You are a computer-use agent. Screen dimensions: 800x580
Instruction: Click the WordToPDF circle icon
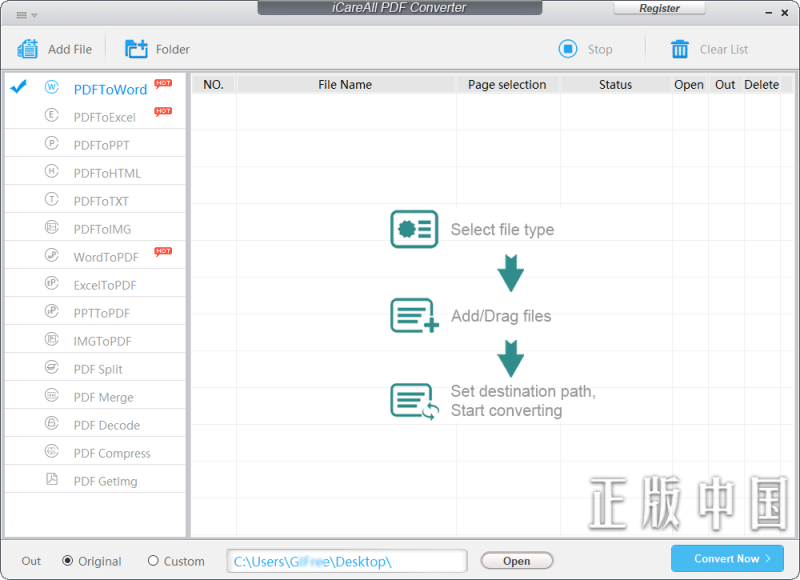[52, 255]
